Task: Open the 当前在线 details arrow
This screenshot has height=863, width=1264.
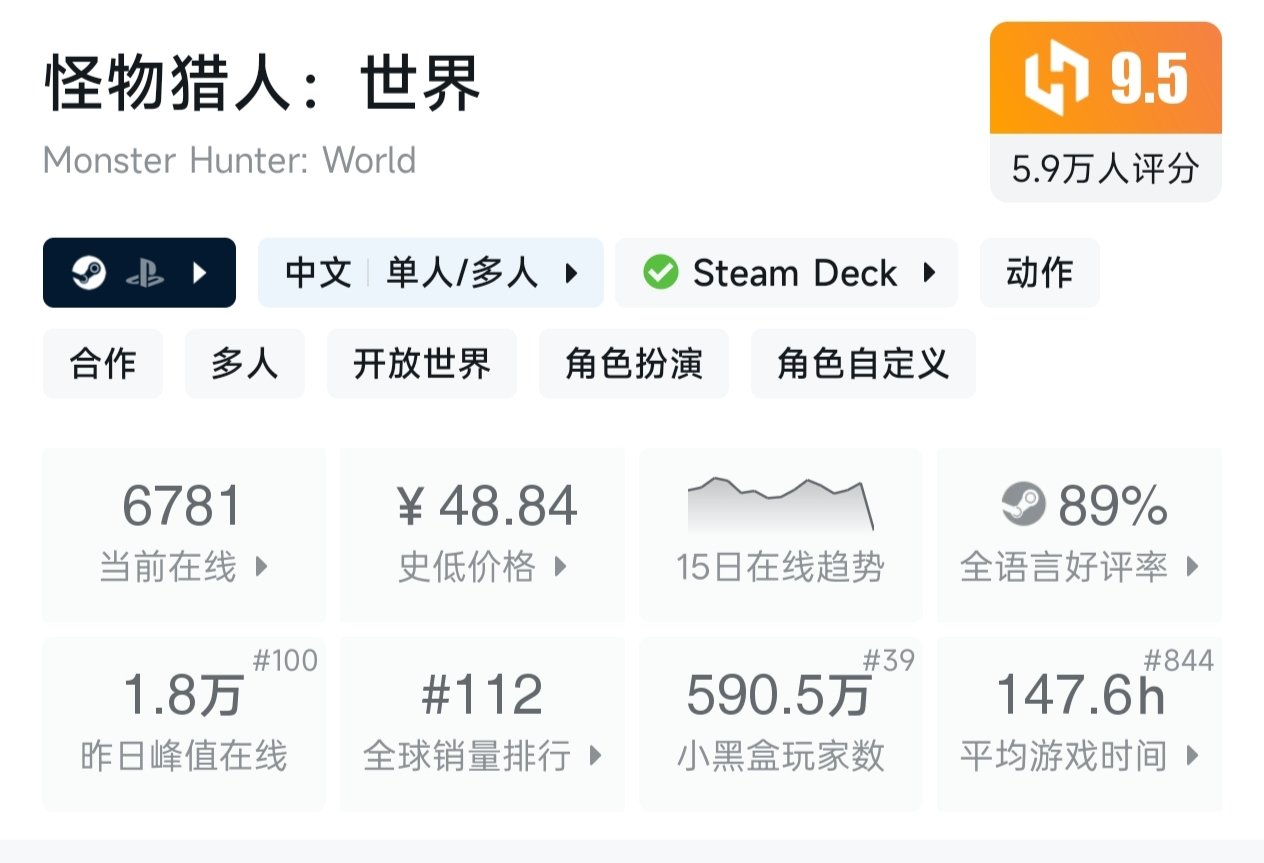Action: [x=262, y=567]
